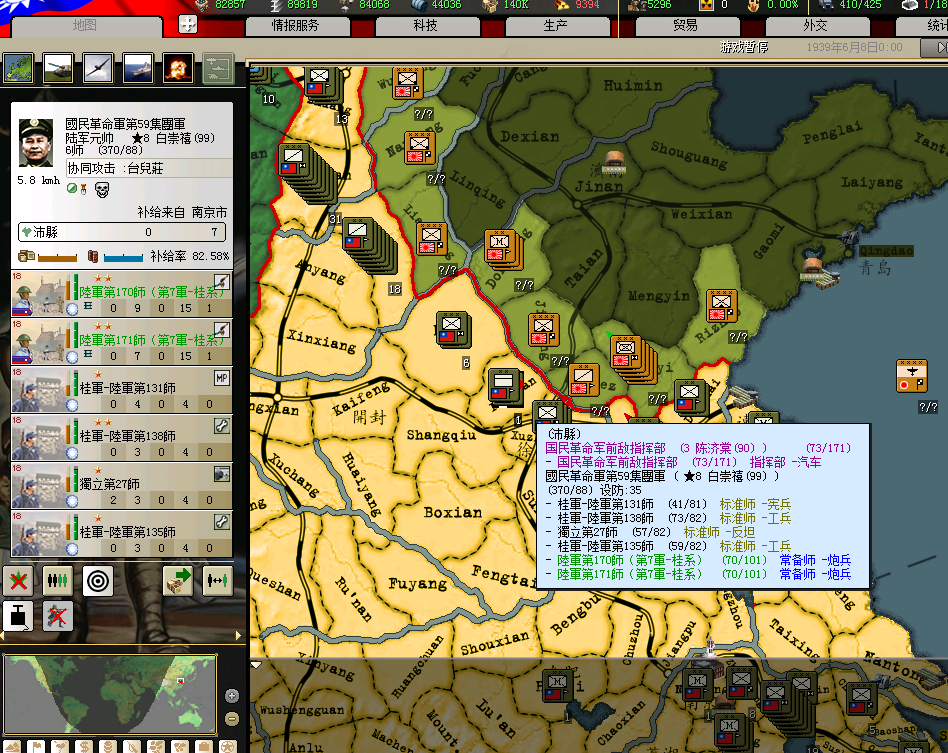Click the Europe map overview icon
The width and height of the screenshot is (948, 753).
[x=18, y=68]
